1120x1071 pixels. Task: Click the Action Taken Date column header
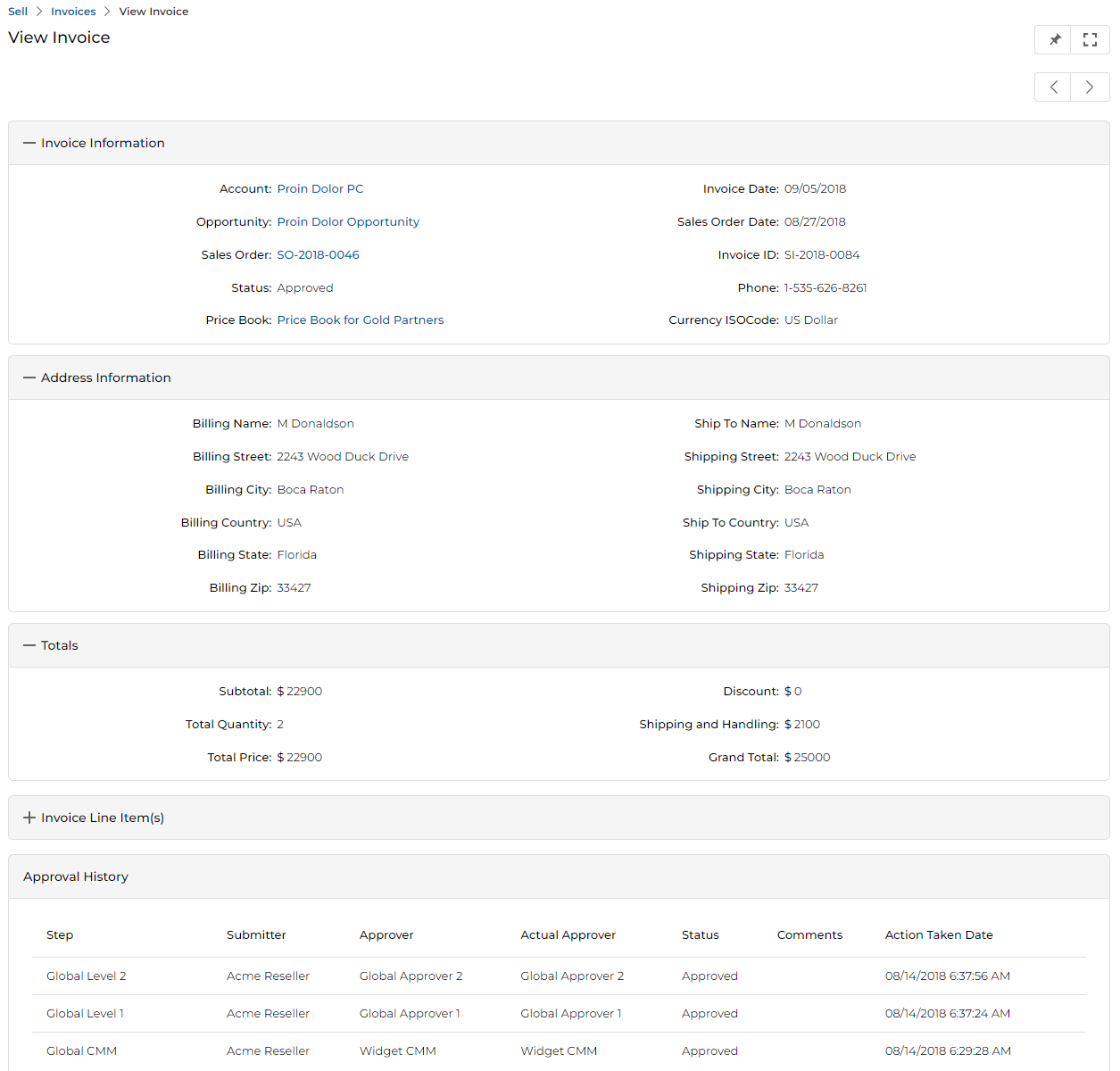click(939, 934)
